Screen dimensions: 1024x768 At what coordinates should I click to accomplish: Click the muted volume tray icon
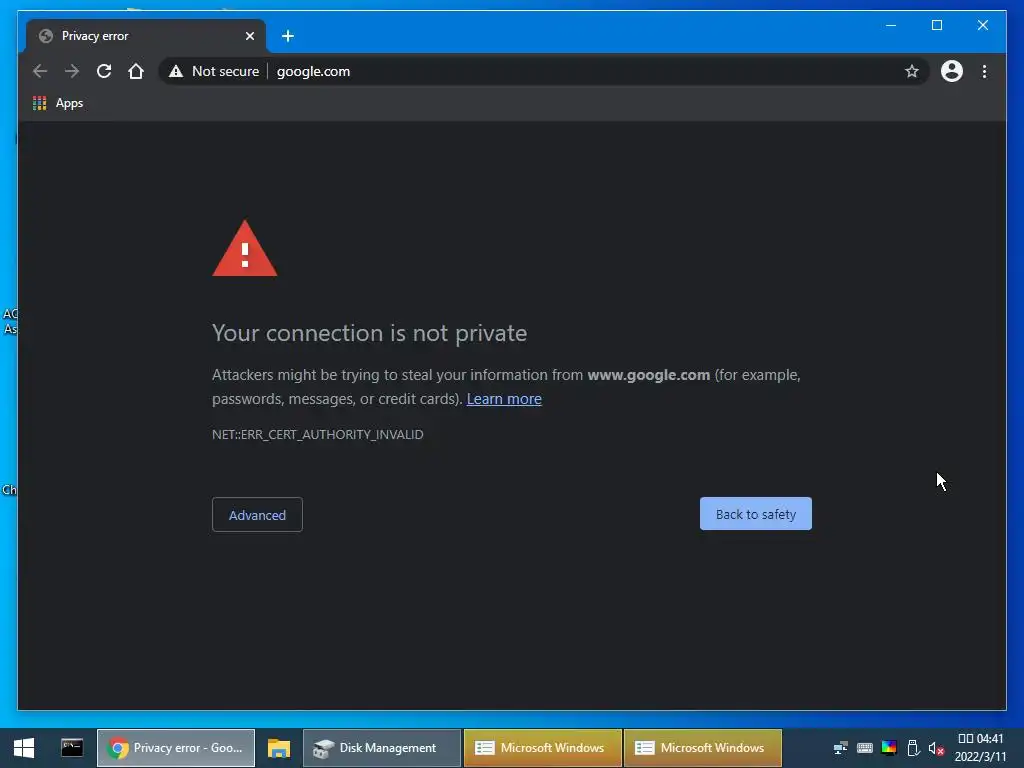pos(936,748)
